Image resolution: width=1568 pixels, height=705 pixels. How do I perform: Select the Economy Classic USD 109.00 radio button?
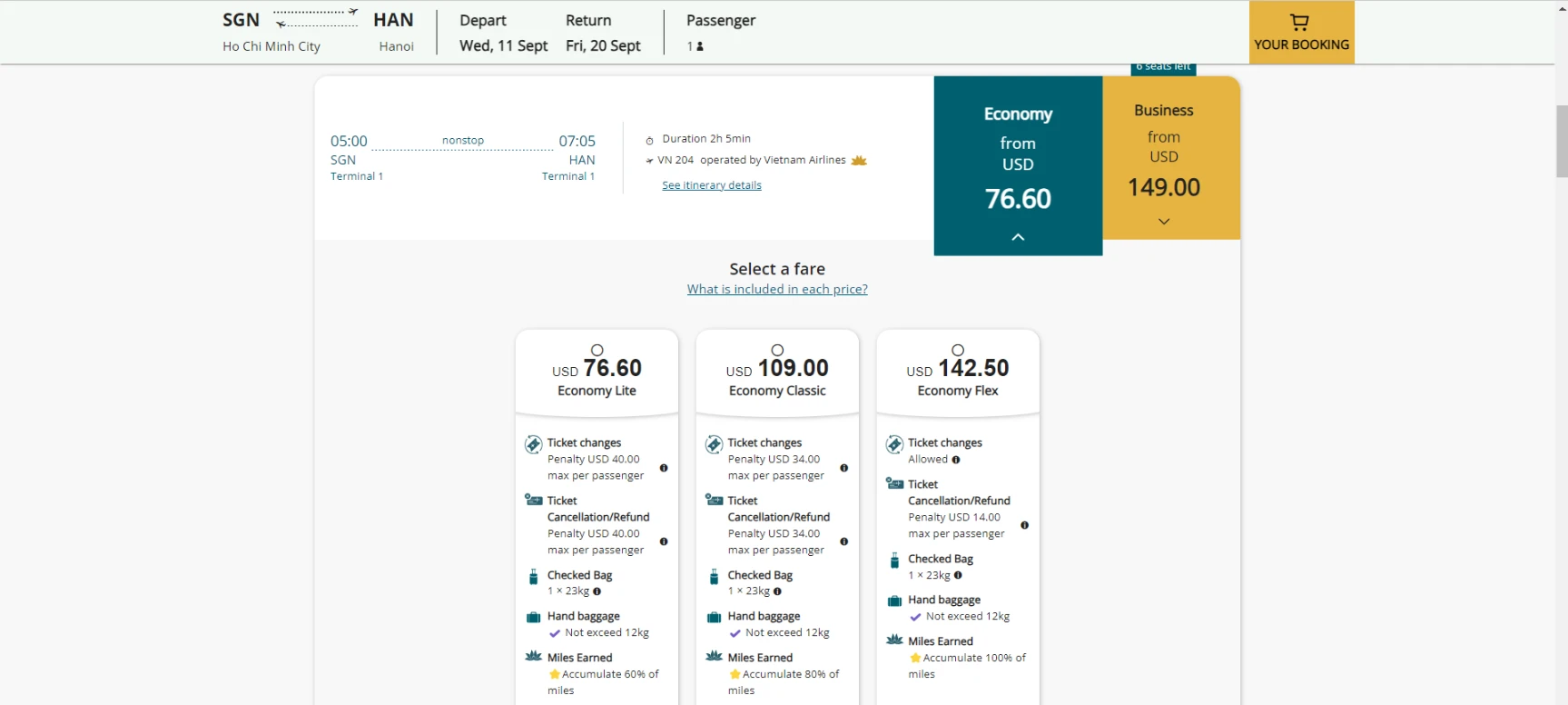point(777,350)
